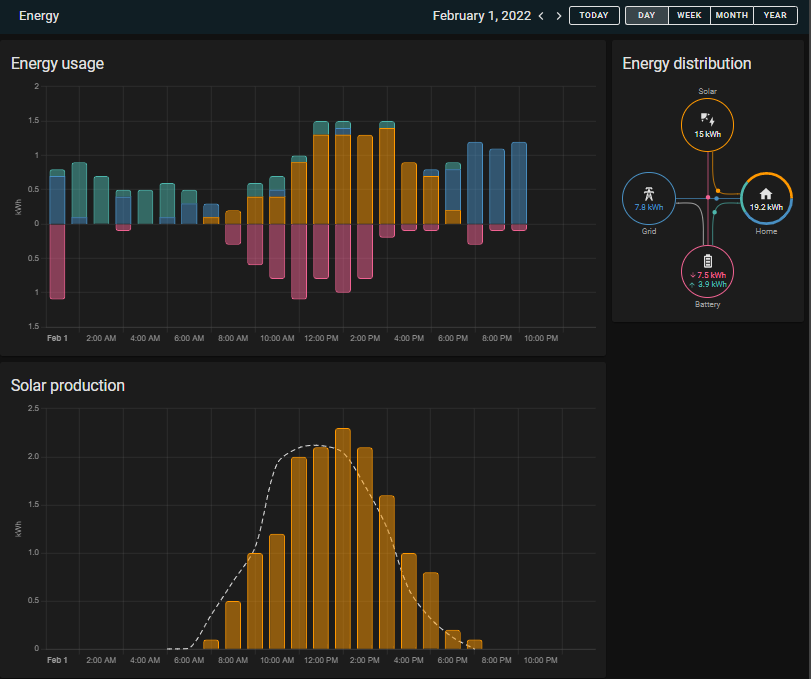The image size is (811, 679).
Task: Go to previous day using left chevron
Action: [541, 16]
